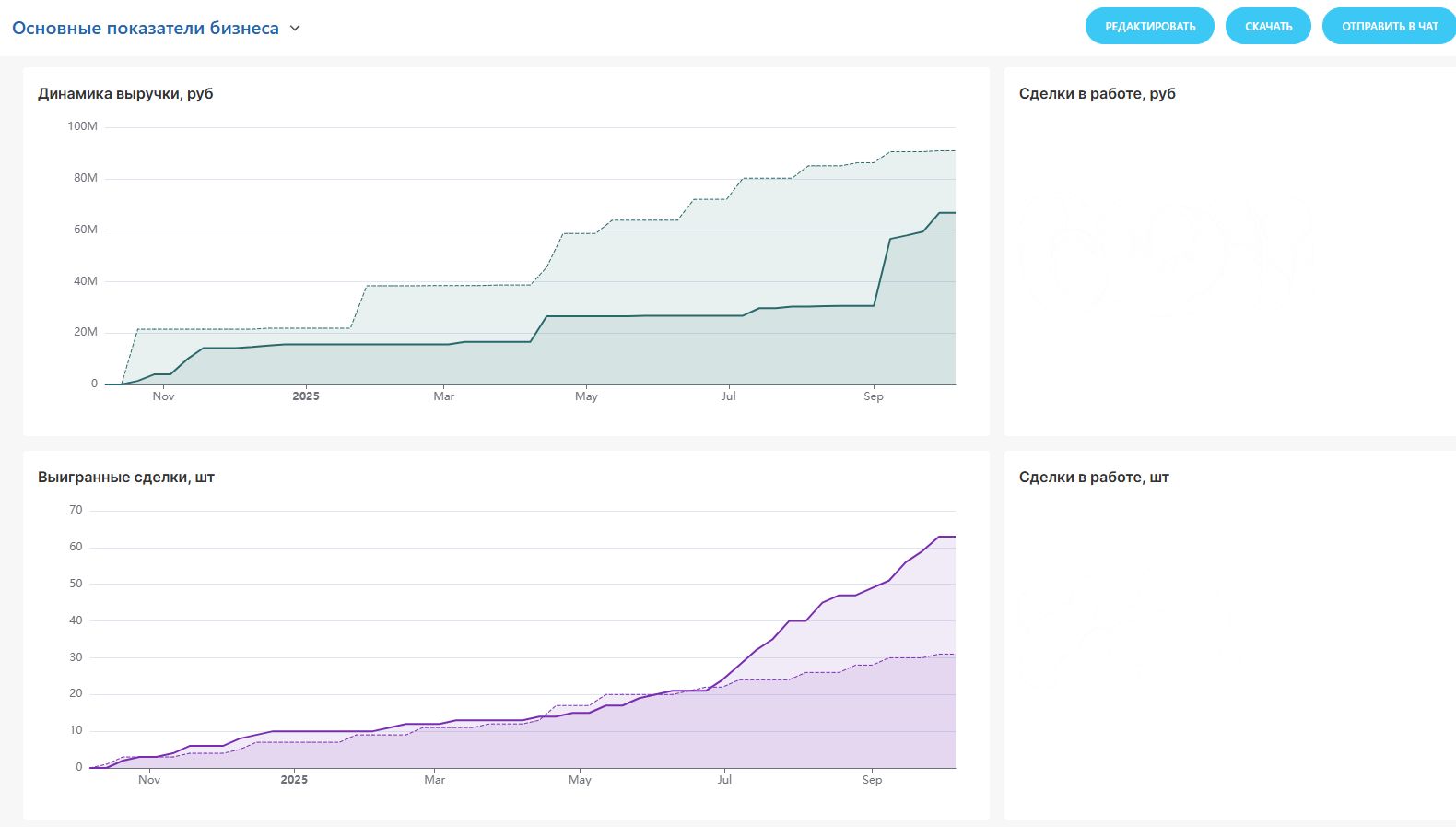Select the Выигранные сделки, шт chart title
Viewport: 1456px width, 827px height.
click(x=126, y=478)
